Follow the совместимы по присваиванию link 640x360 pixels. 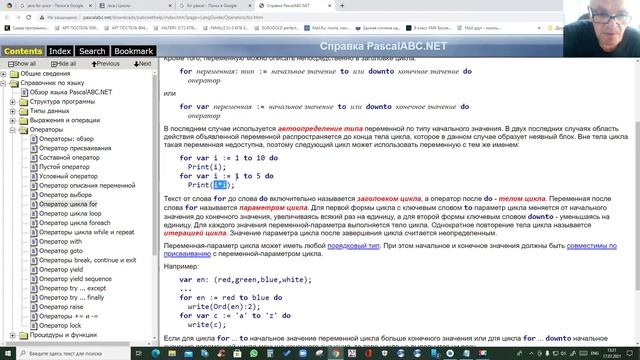[x=591, y=246]
